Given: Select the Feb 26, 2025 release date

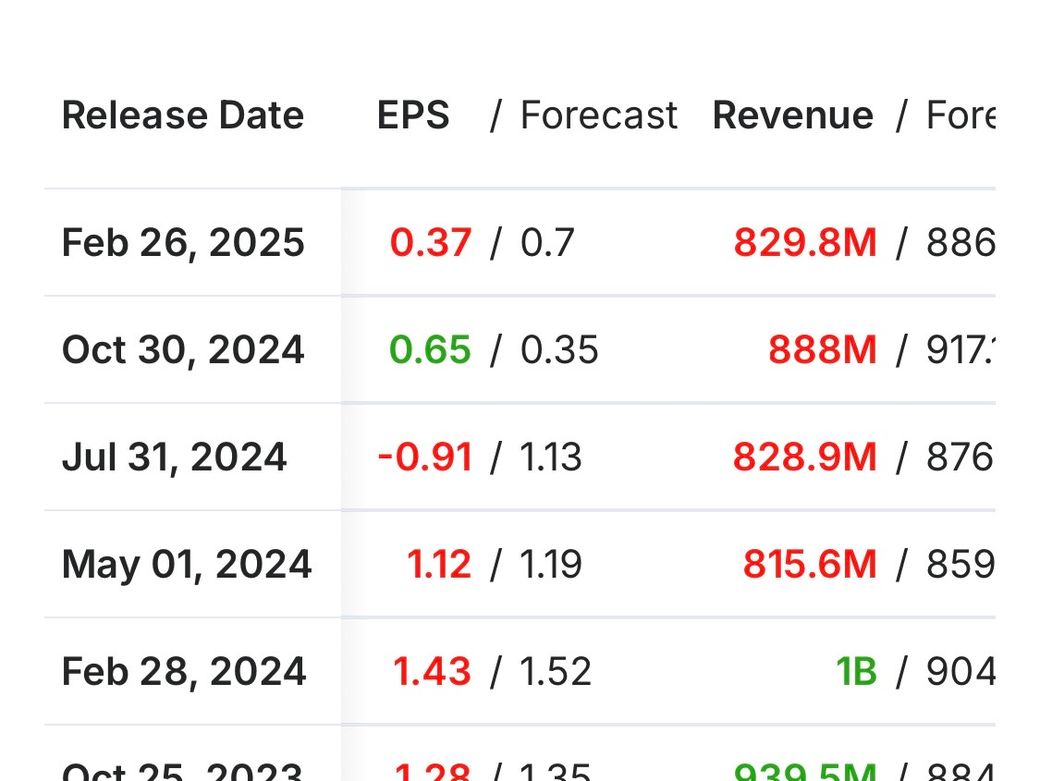Looking at the screenshot, I should click(183, 243).
